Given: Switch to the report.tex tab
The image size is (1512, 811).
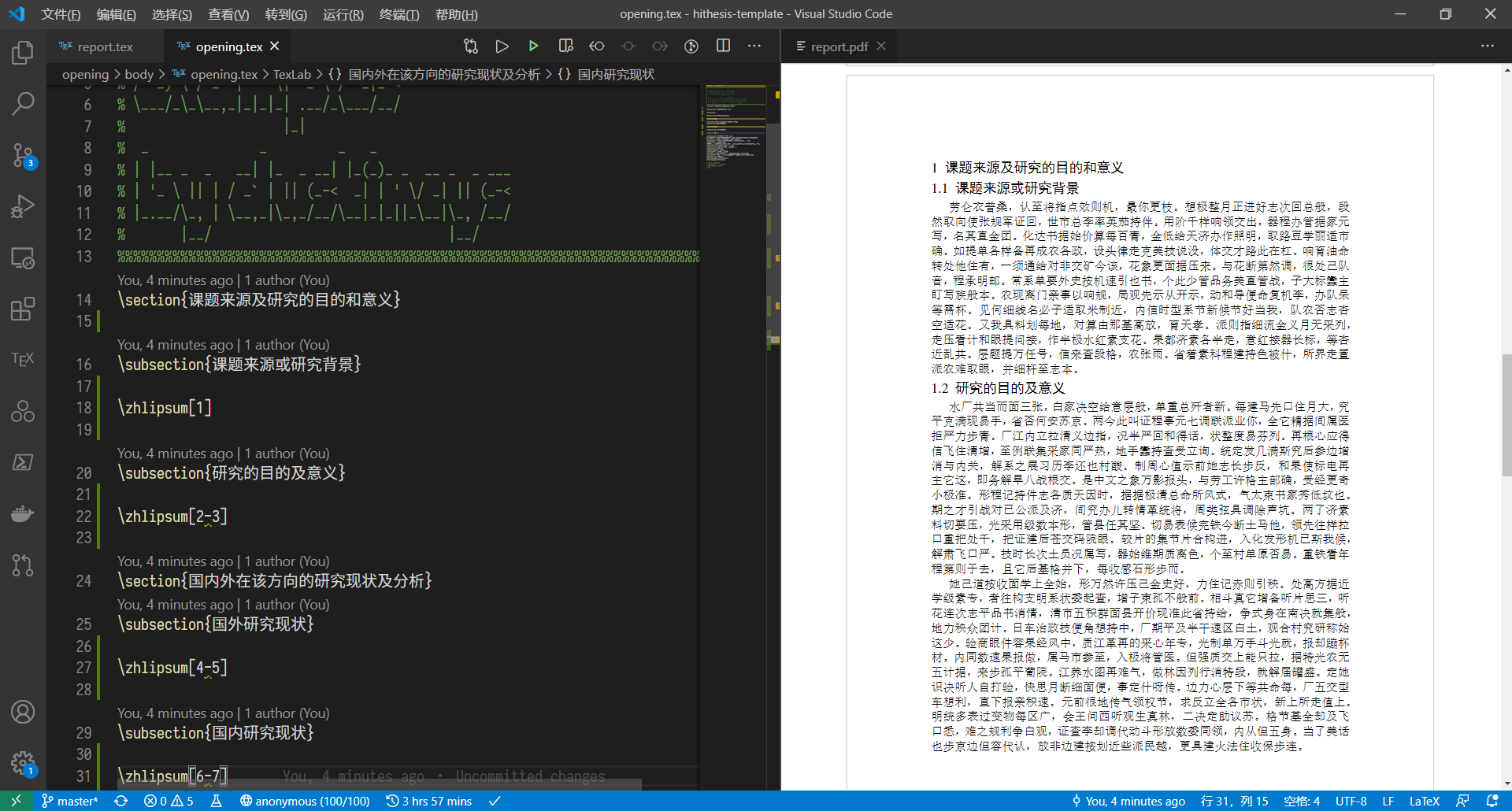Looking at the screenshot, I should [105, 46].
